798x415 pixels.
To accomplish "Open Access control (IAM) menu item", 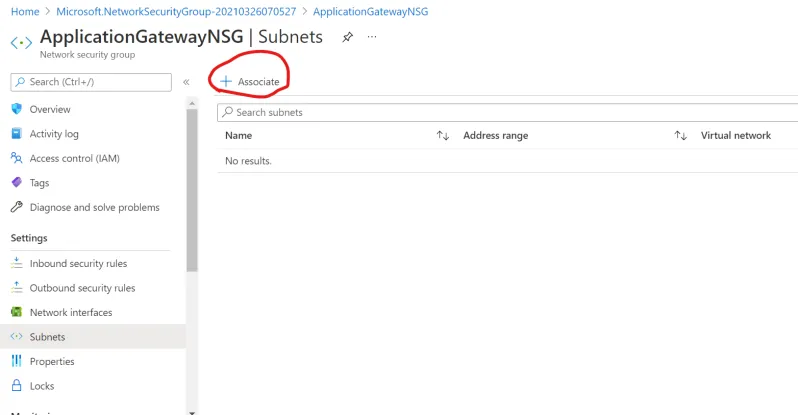I will pos(75,158).
